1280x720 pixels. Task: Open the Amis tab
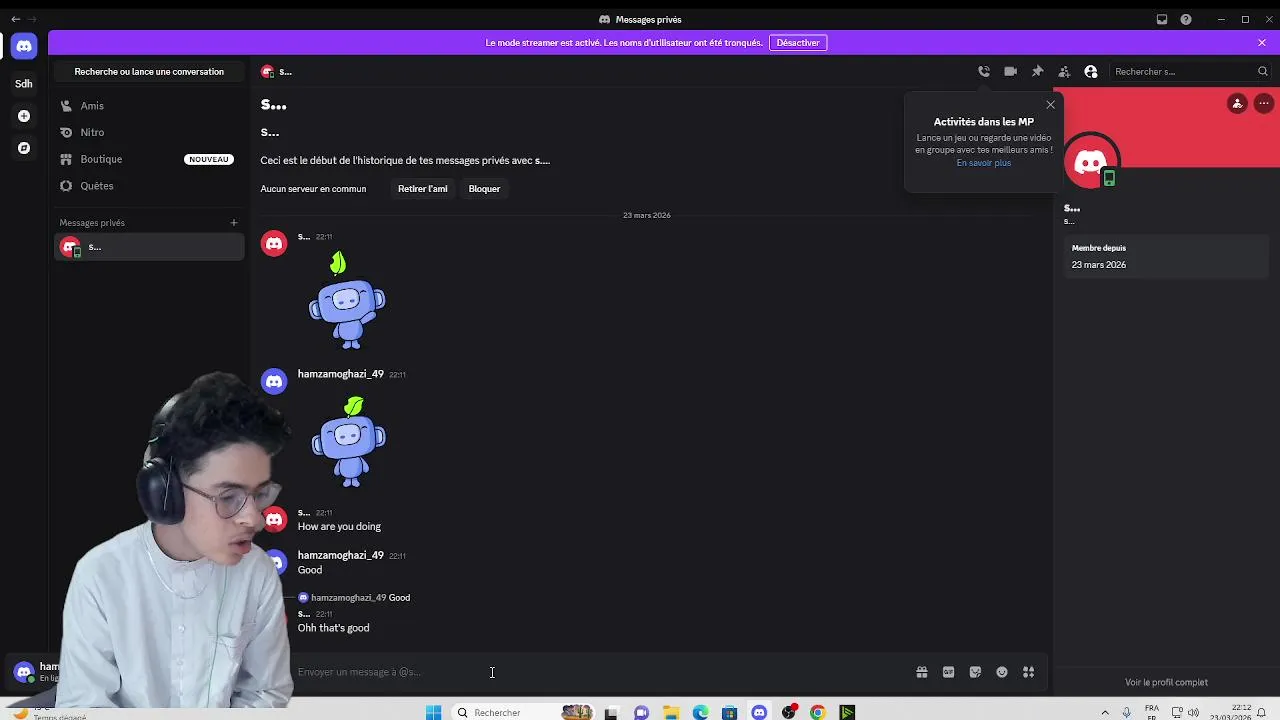[x=149, y=106]
